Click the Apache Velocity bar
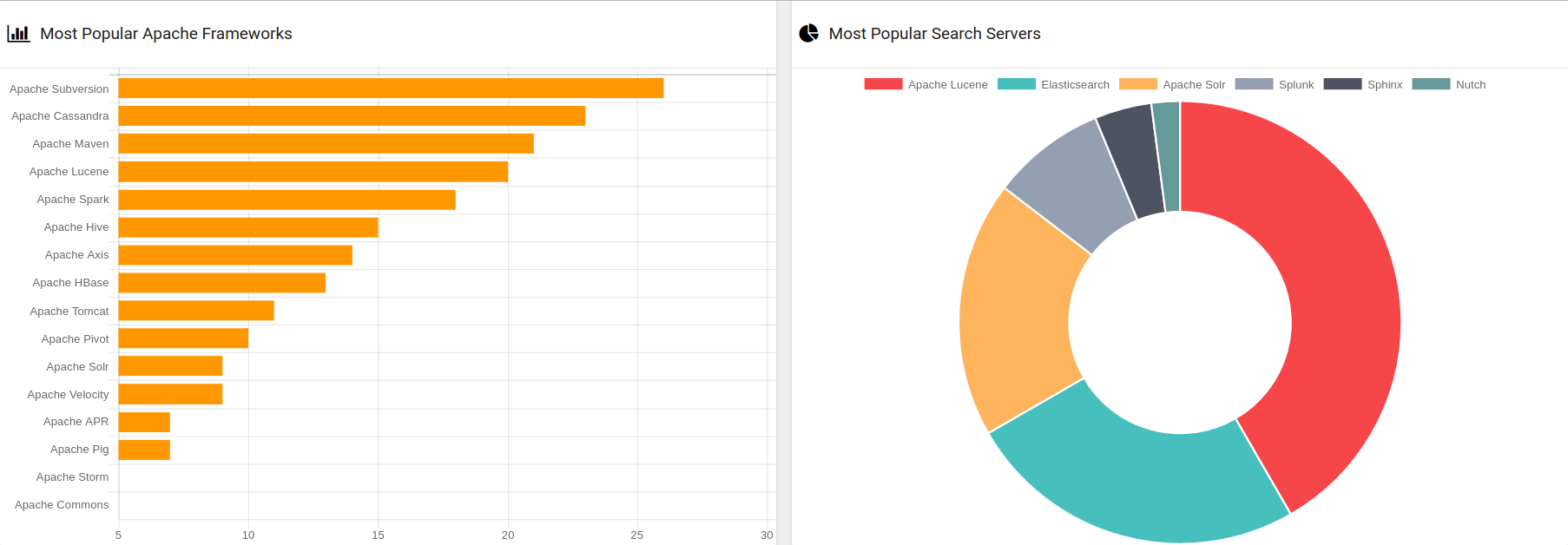The width and height of the screenshot is (1568, 545). [170, 394]
